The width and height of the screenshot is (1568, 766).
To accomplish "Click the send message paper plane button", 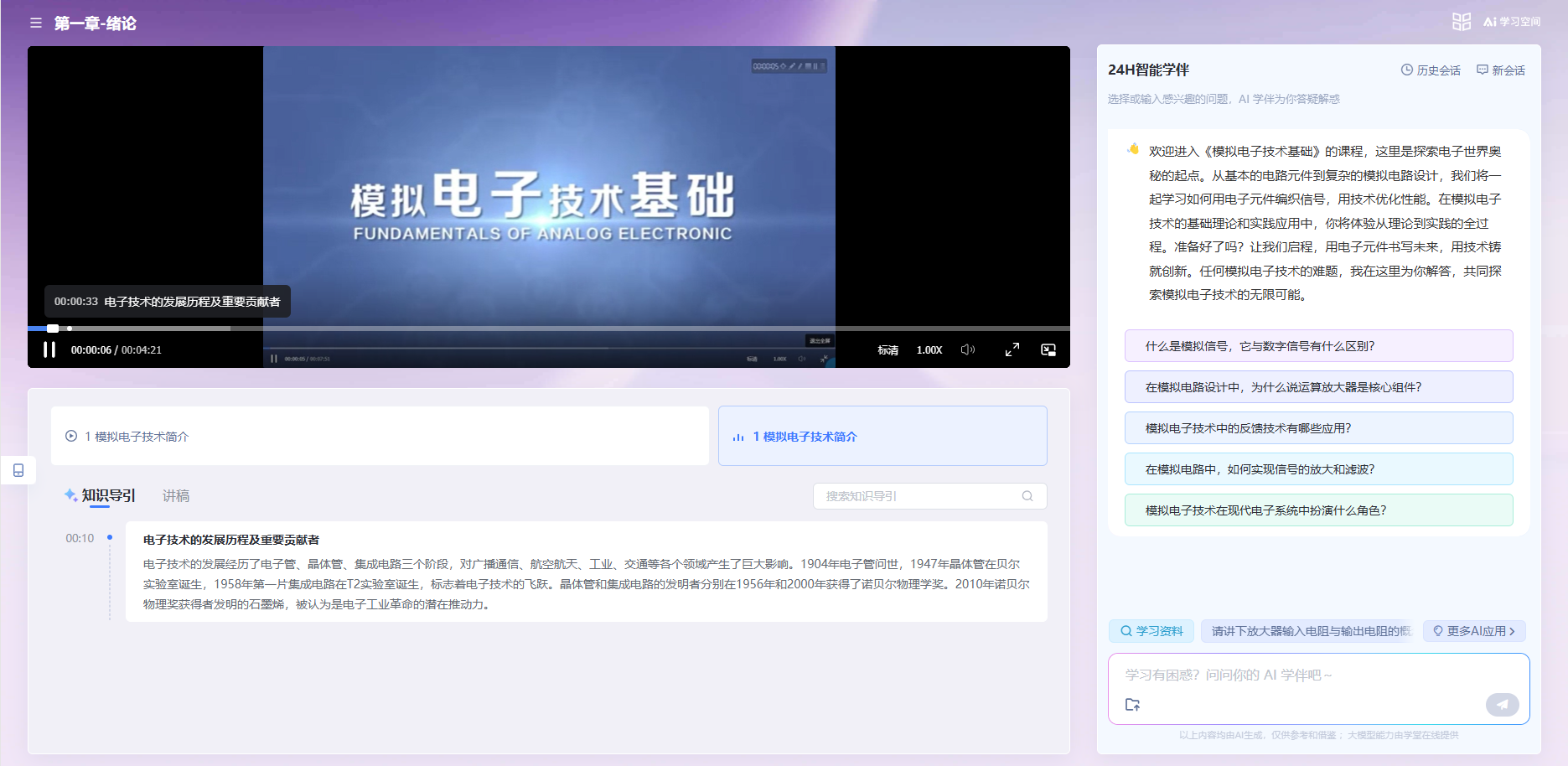I will [x=1502, y=705].
